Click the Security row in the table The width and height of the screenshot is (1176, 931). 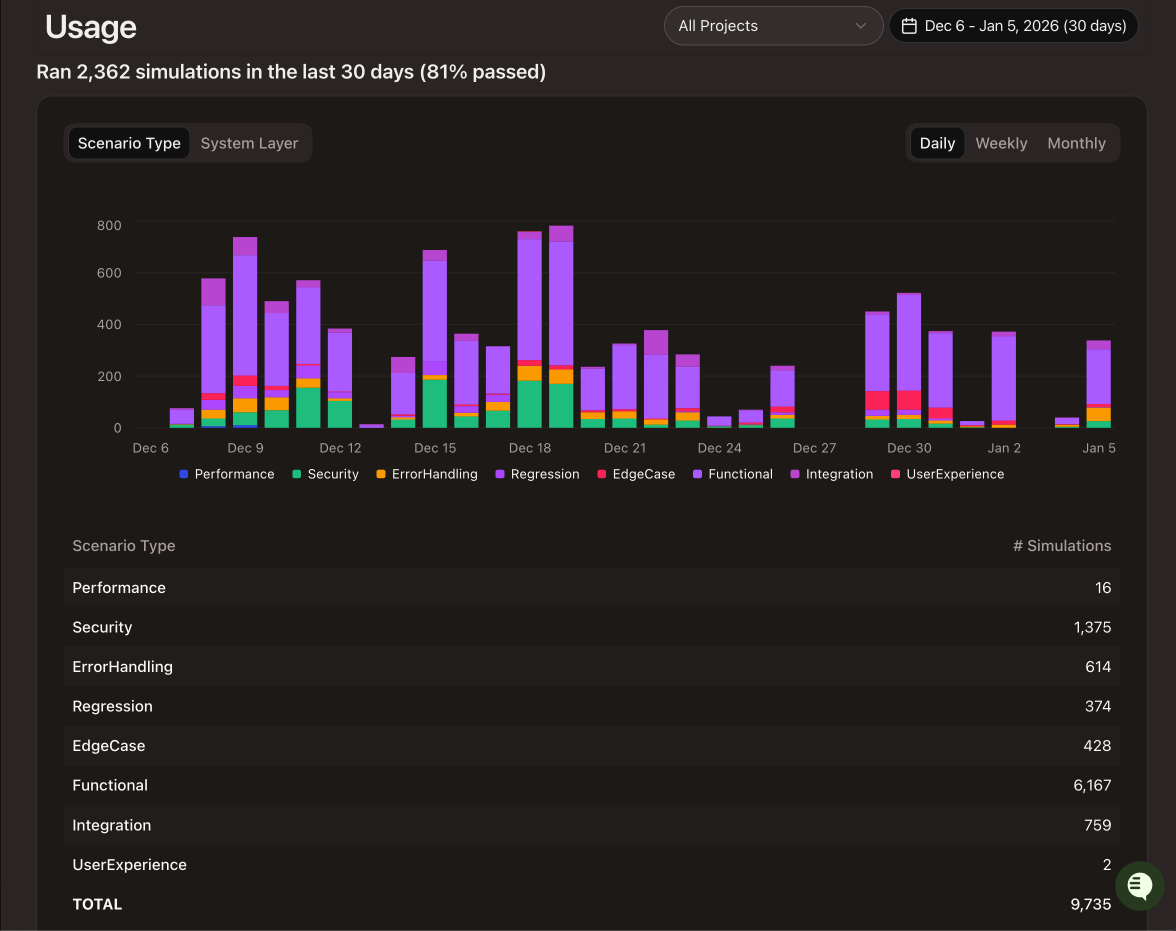588,627
